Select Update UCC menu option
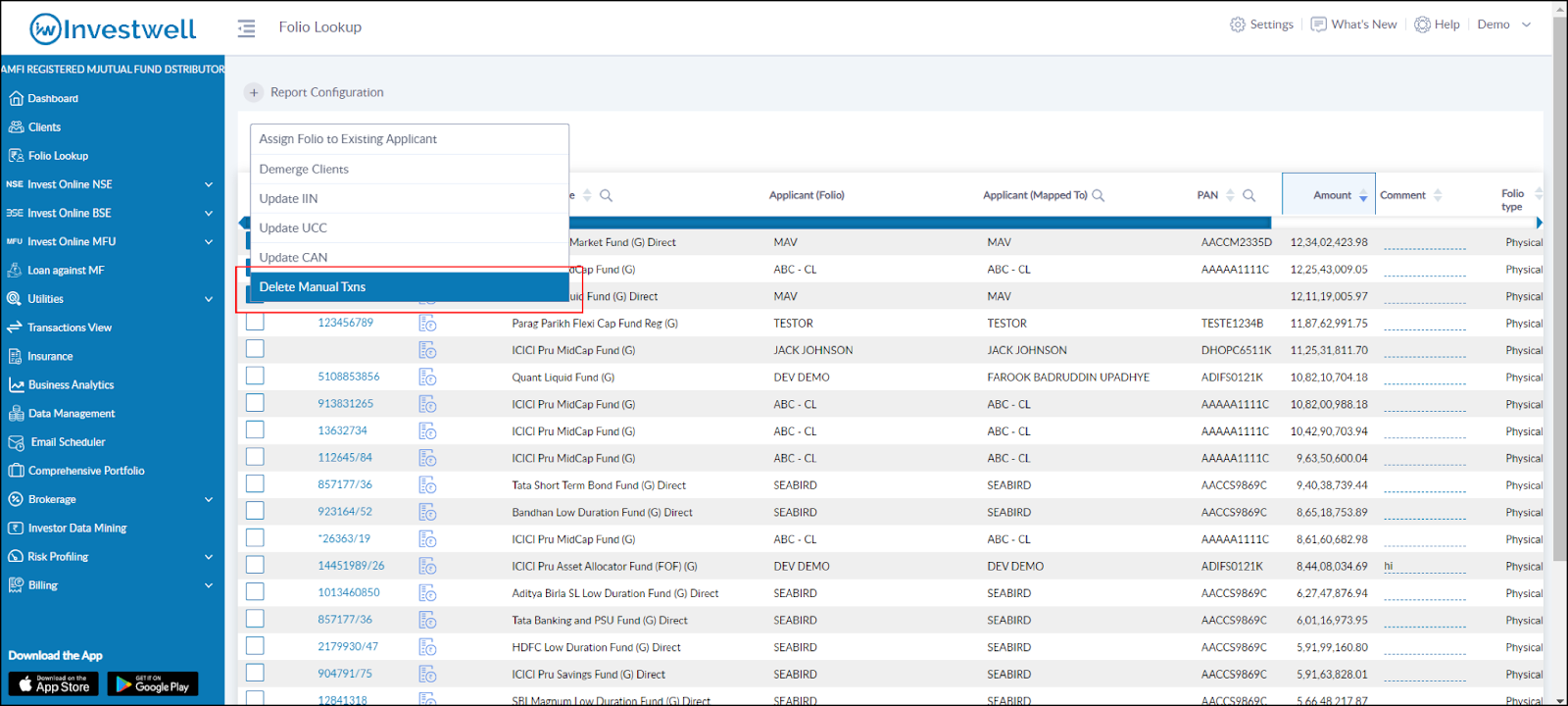 (x=410, y=227)
